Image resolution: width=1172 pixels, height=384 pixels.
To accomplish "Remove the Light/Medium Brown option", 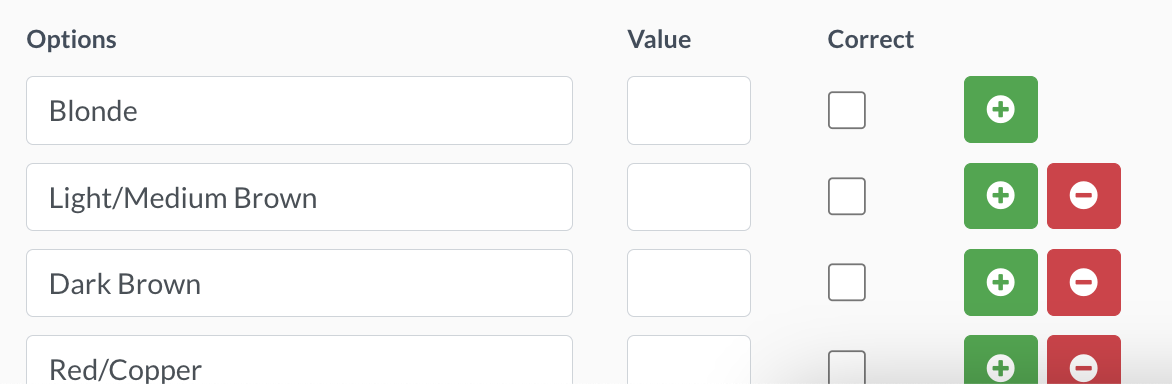I will (x=1083, y=196).
